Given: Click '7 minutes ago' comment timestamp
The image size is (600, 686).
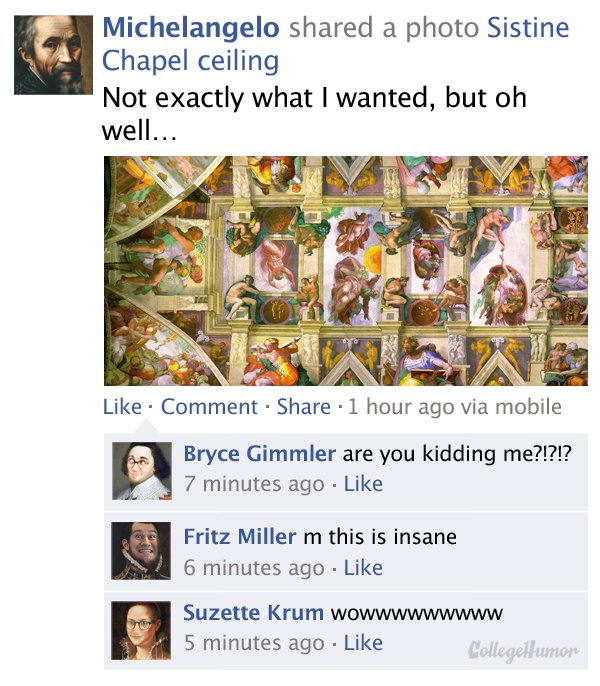Looking at the screenshot, I should pos(253,484).
